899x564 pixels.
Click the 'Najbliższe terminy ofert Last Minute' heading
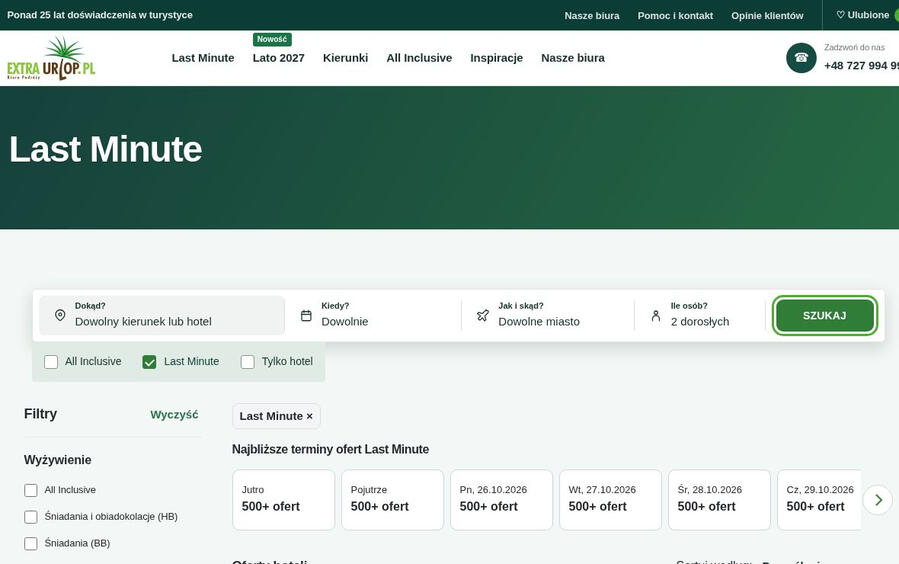point(330,449)
